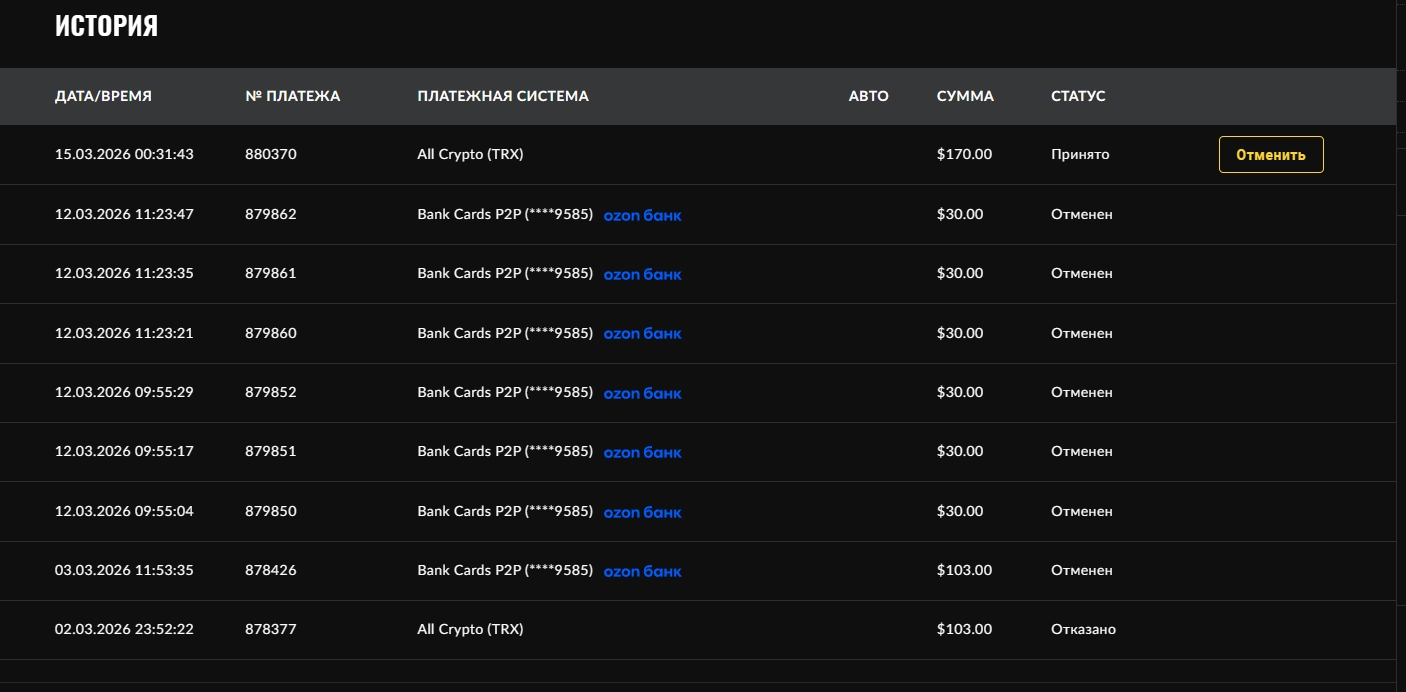Click Ozon Bank logo in payment 879850 row
Image resolution: width=1406 pixels, height=692 pixels.
coord(642,512)
